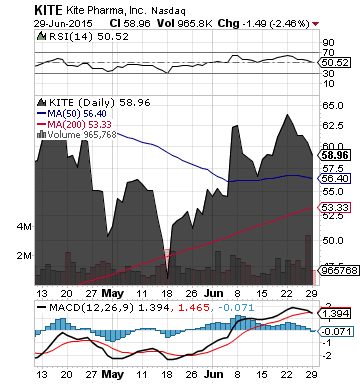Click the Volume bars legend icon
Viewport: 360px width, 384px height.
point(42,134)
